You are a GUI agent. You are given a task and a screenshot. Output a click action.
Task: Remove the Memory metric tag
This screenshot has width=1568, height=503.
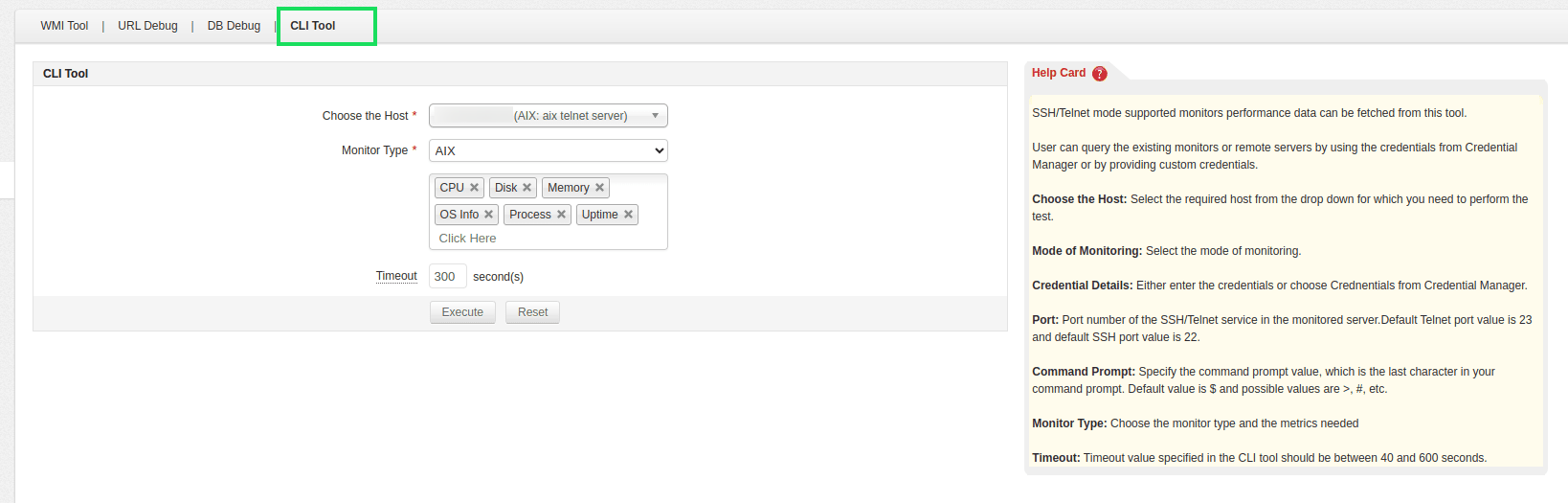599,188
